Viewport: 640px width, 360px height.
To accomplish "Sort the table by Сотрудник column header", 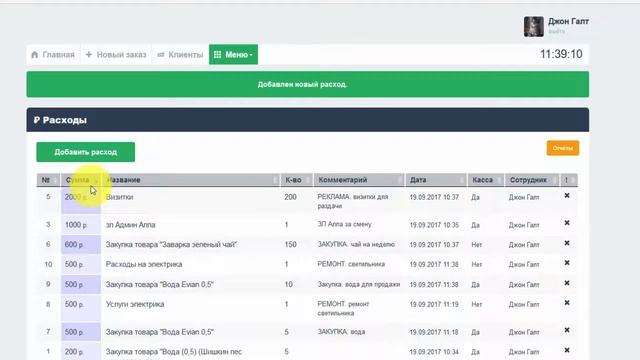I will 532,180.
